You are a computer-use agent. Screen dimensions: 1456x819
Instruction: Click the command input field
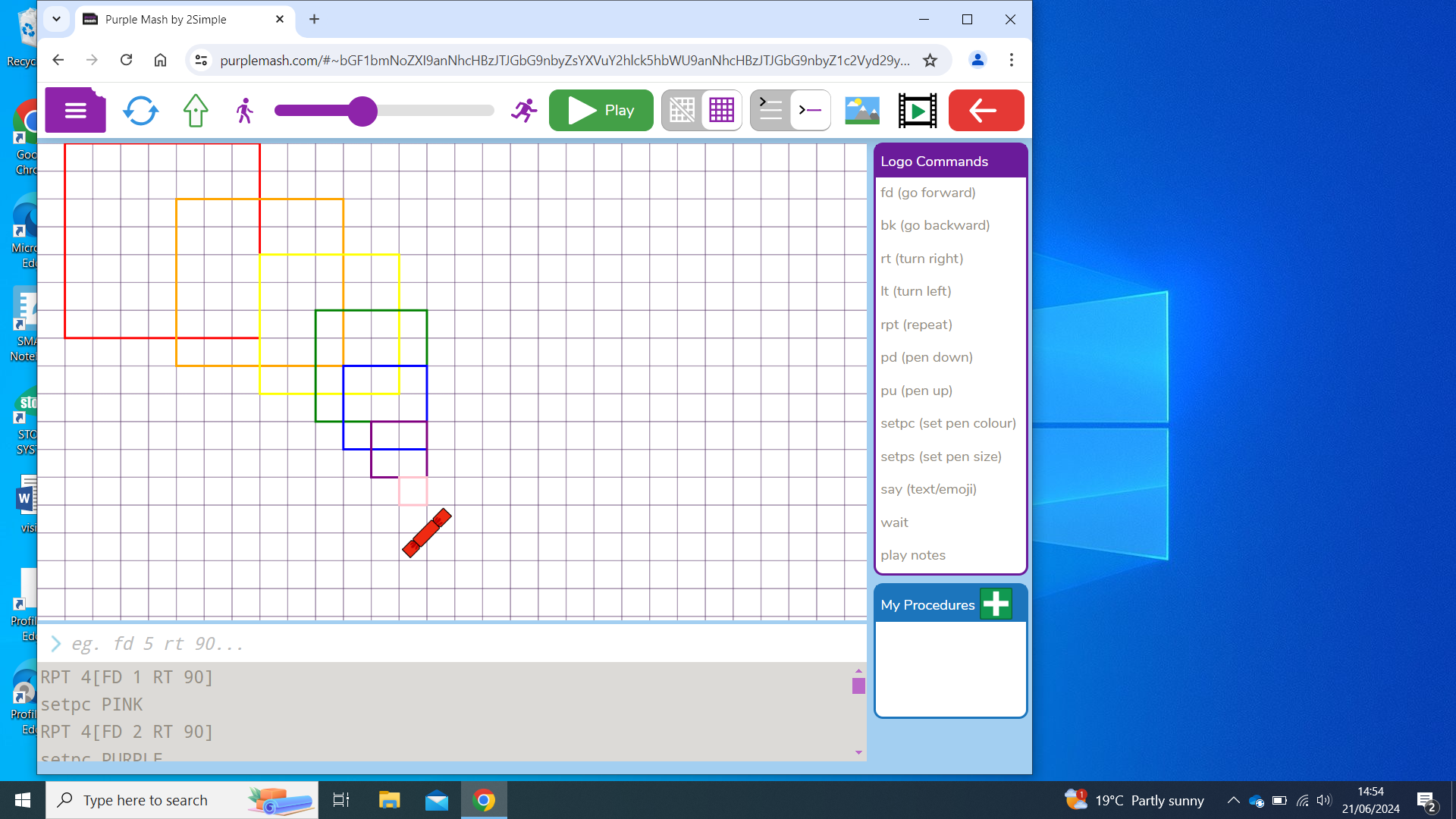click(455, 644)
